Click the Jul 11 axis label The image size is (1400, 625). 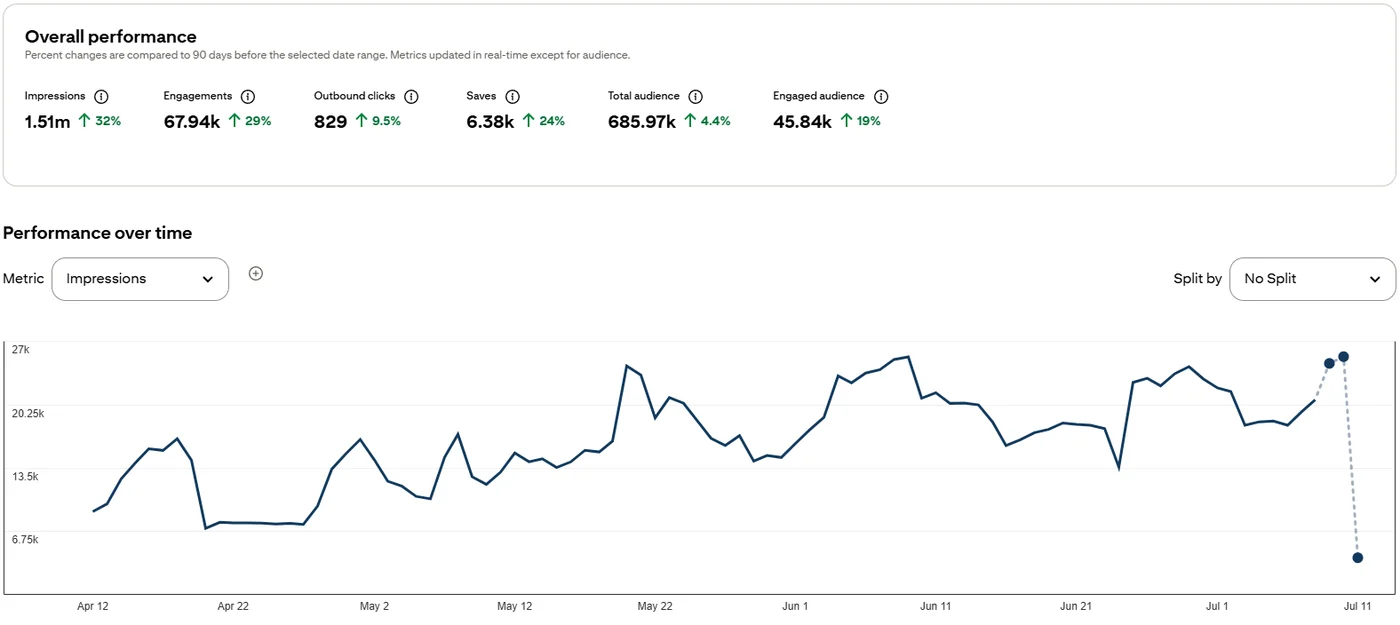(x=1357, y=606)
